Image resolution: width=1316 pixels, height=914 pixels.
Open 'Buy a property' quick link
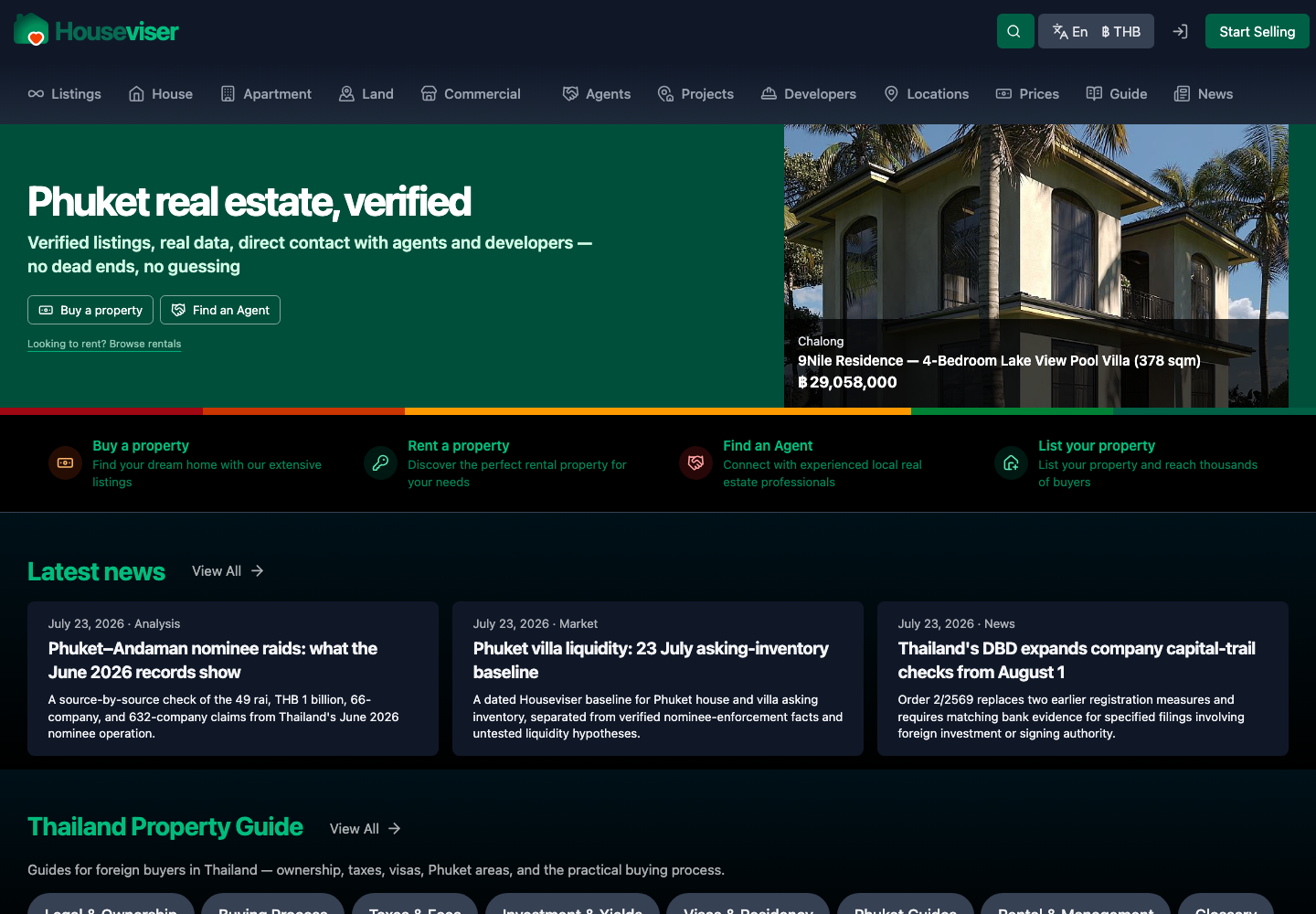(141, 446)
